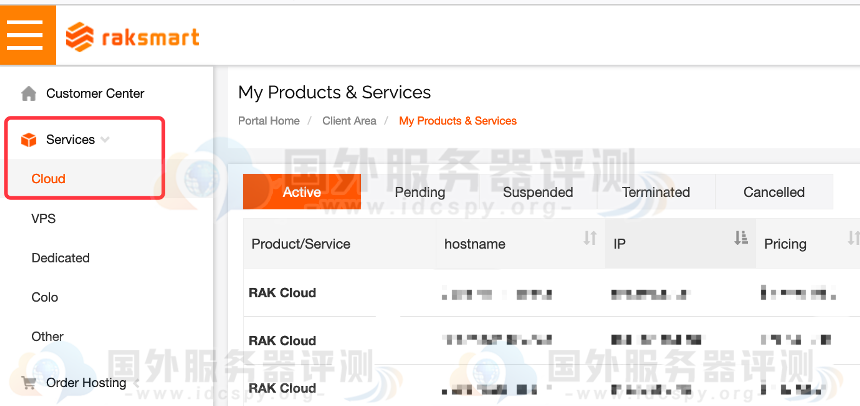Image resolution: width=860 pixels, height=406 pixels.
Task: Select VPS under Services
Action: [43, 219]
